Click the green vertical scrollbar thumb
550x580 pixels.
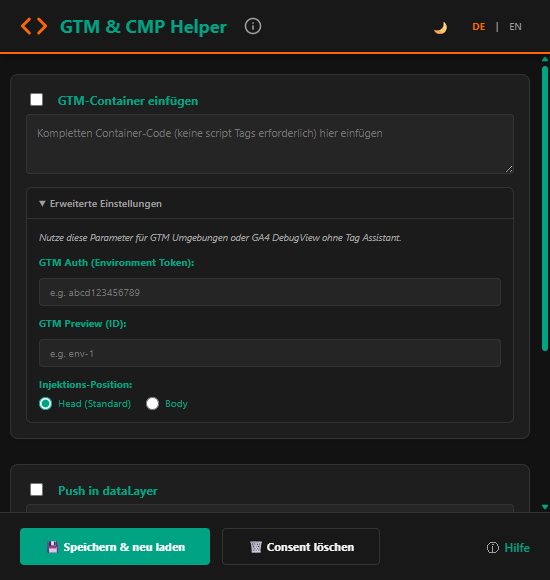[x=545, y=208]
